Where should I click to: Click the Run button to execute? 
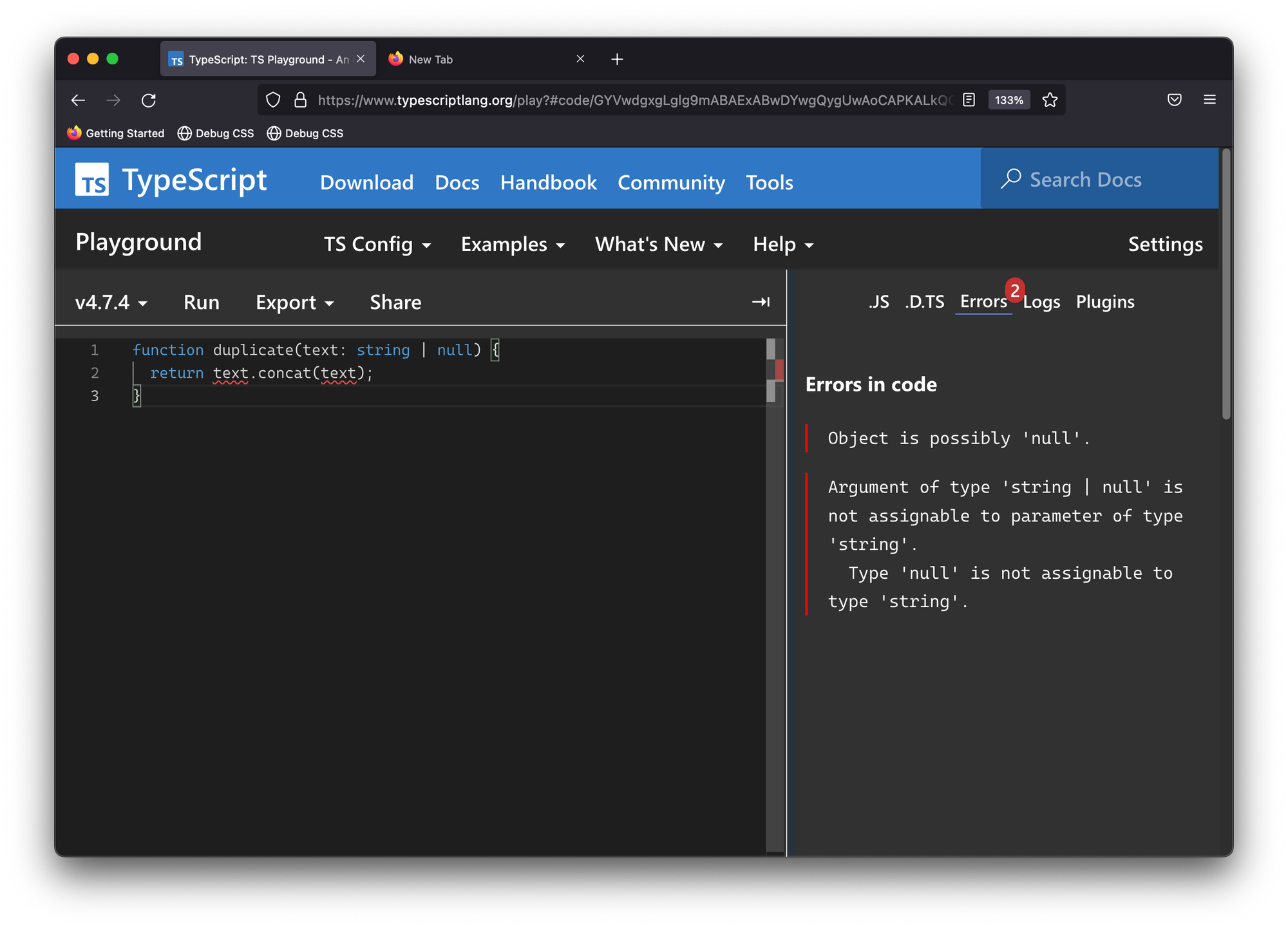(x=201, y=302)
